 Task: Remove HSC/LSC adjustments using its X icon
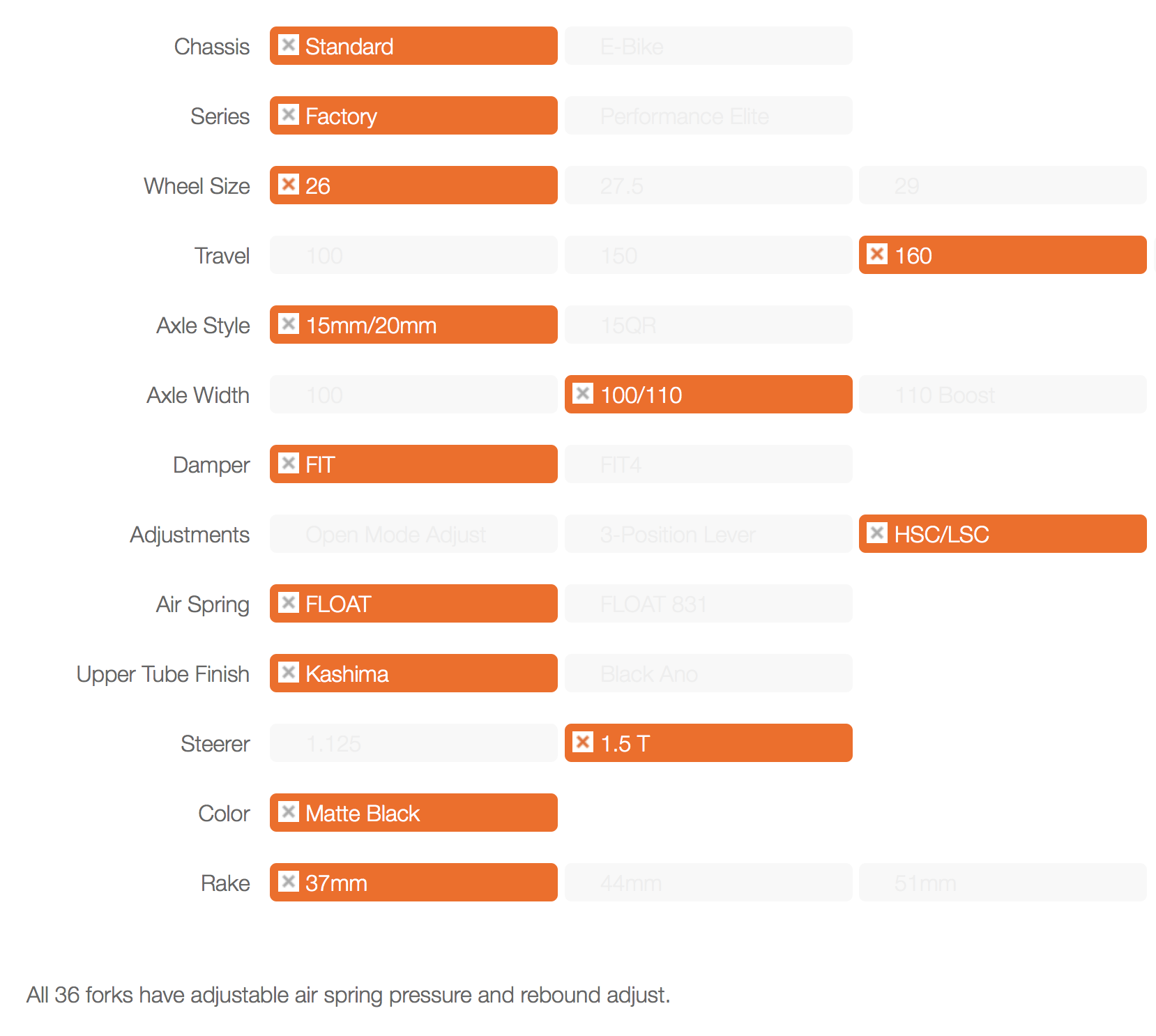tap(877, 533)
